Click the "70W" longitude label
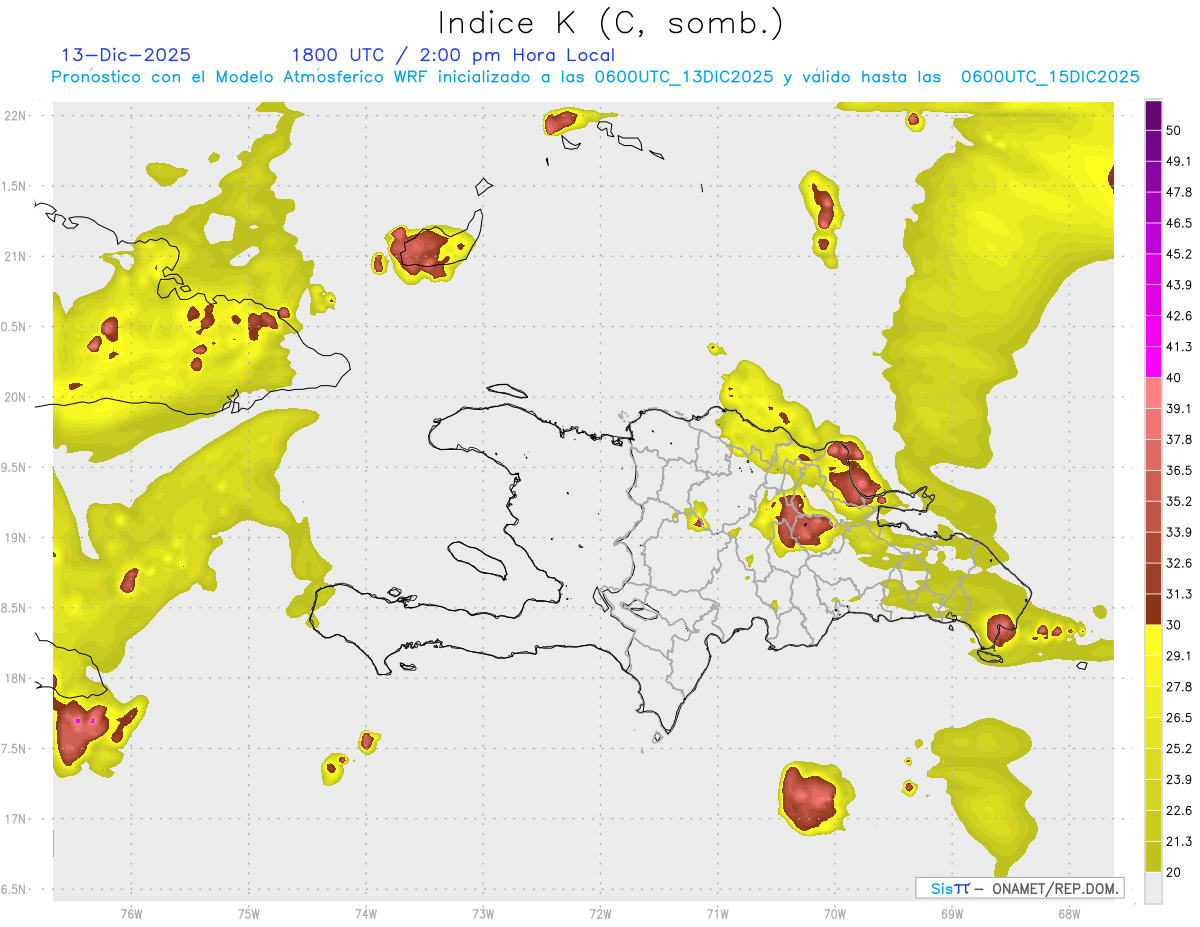 pos(835,914)
